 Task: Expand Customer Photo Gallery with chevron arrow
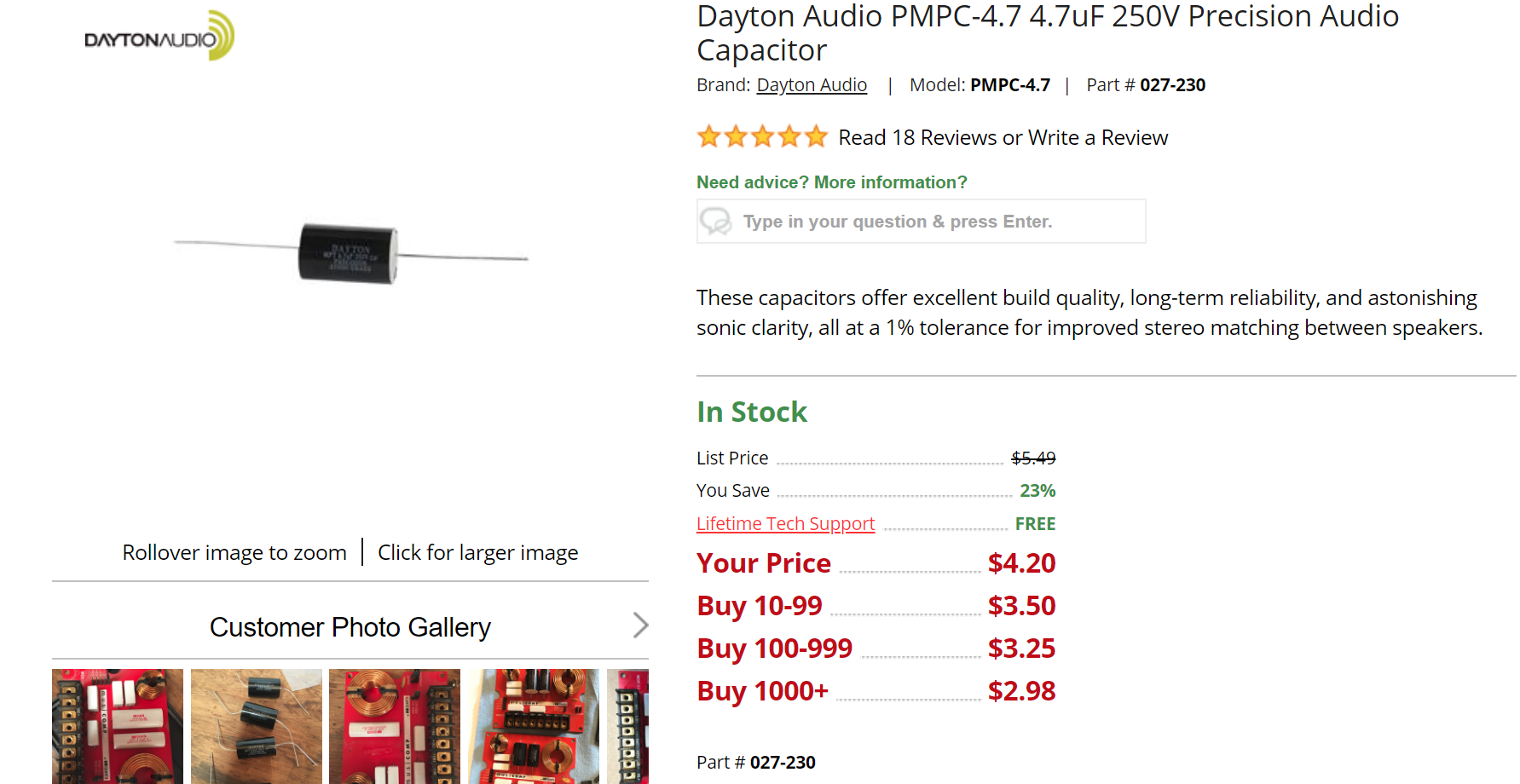pyautogui.click(x=640, y=625)
